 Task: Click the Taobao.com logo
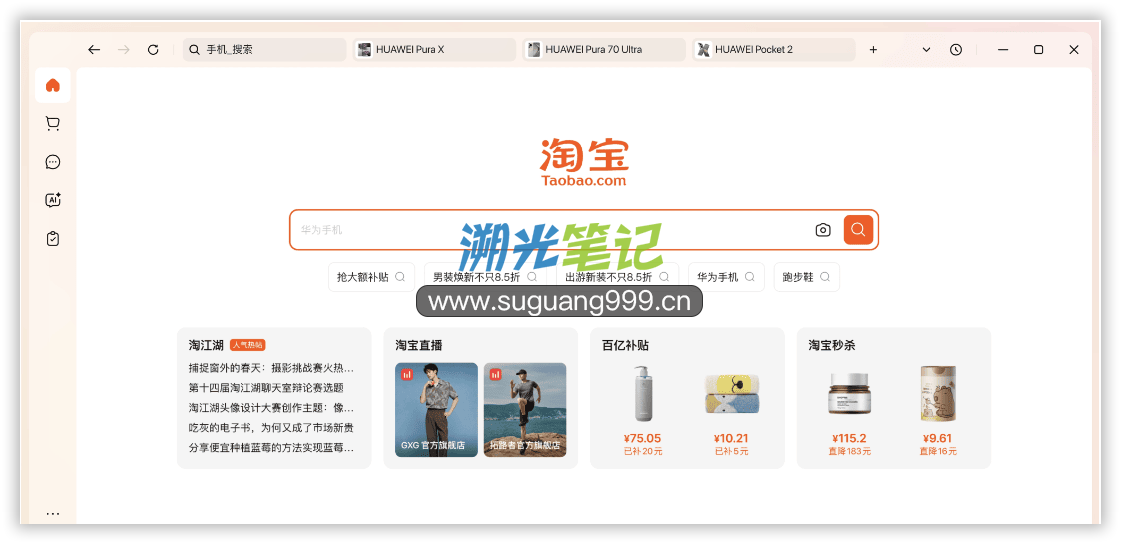(x=584, y=163)
